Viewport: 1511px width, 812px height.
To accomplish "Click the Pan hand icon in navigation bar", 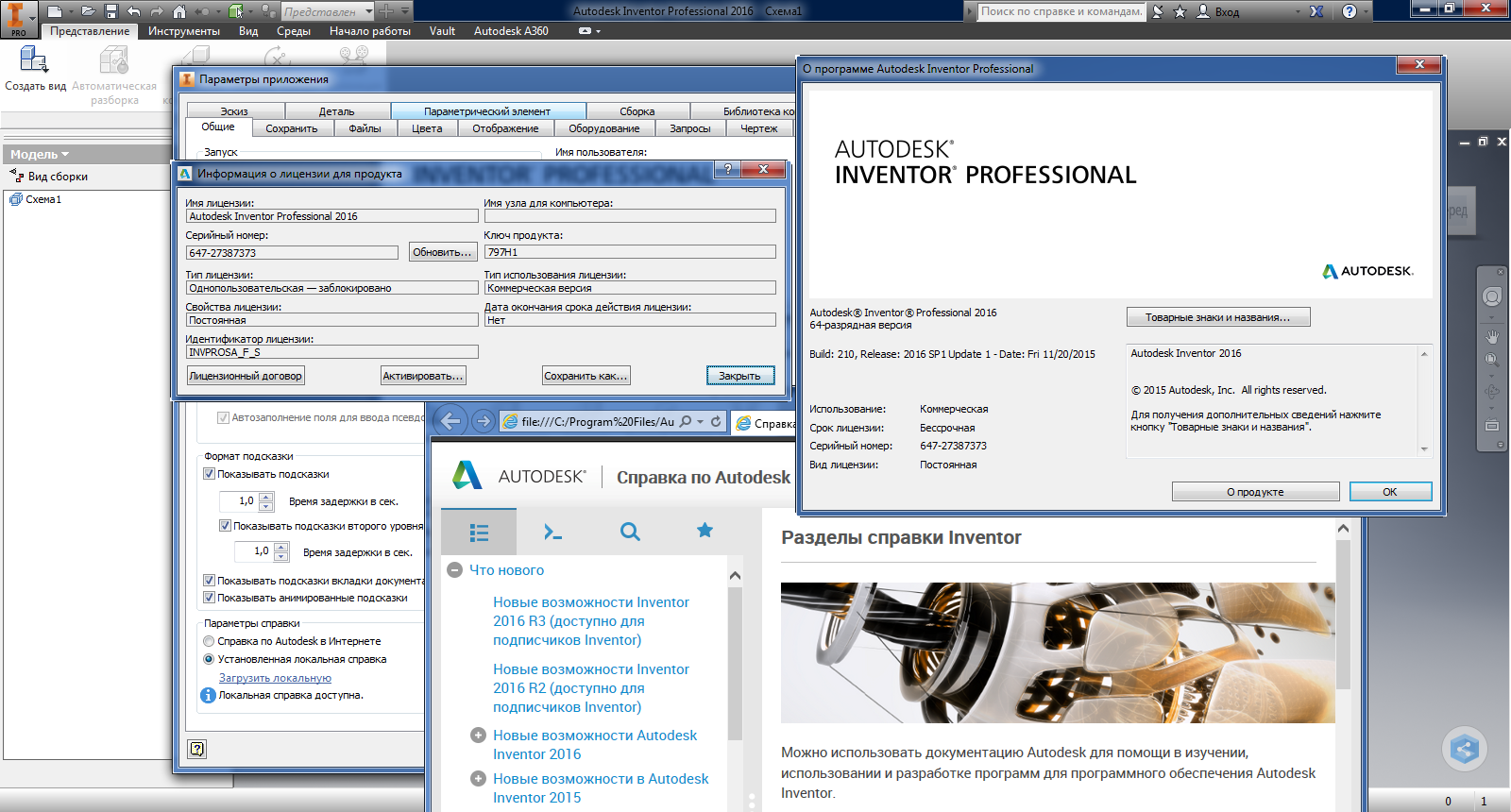I will 1492,335.
